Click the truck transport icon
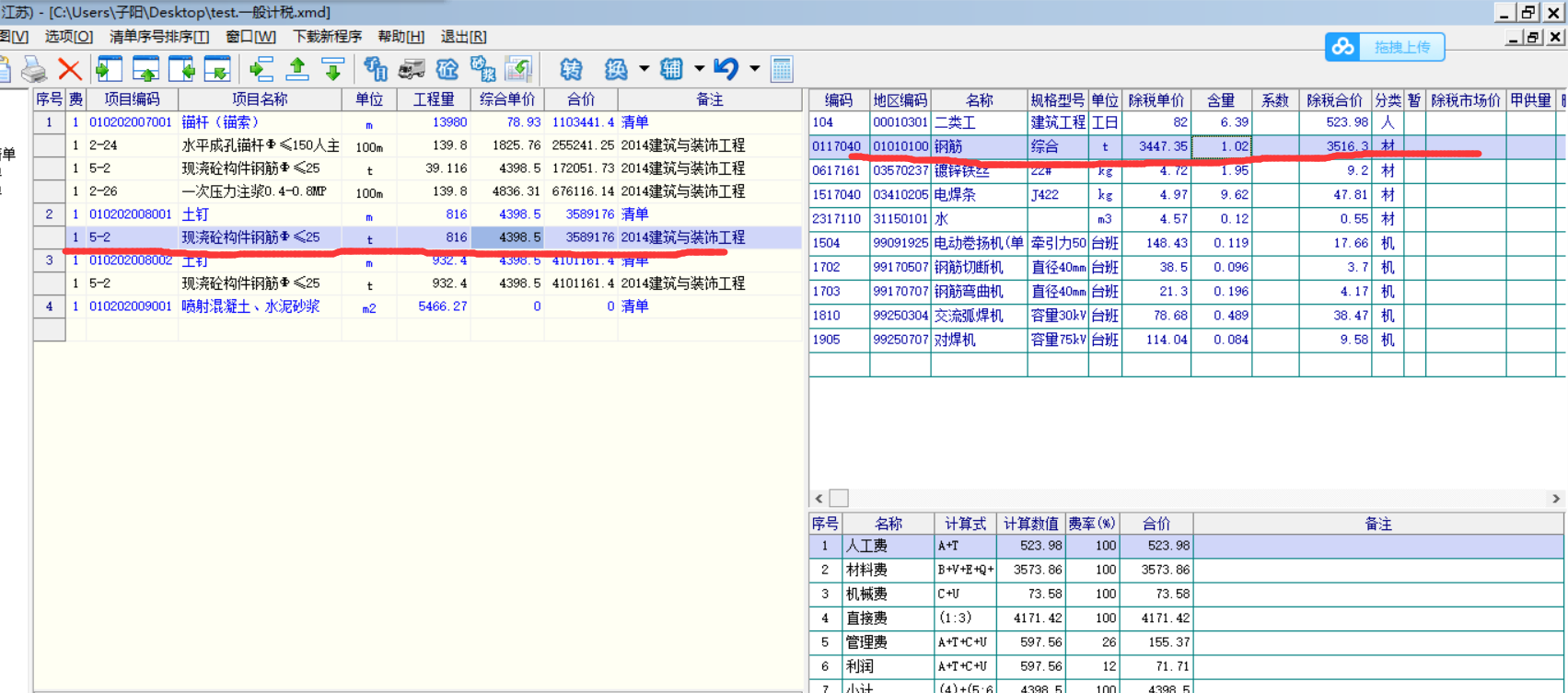 click(x=411, y=69)
